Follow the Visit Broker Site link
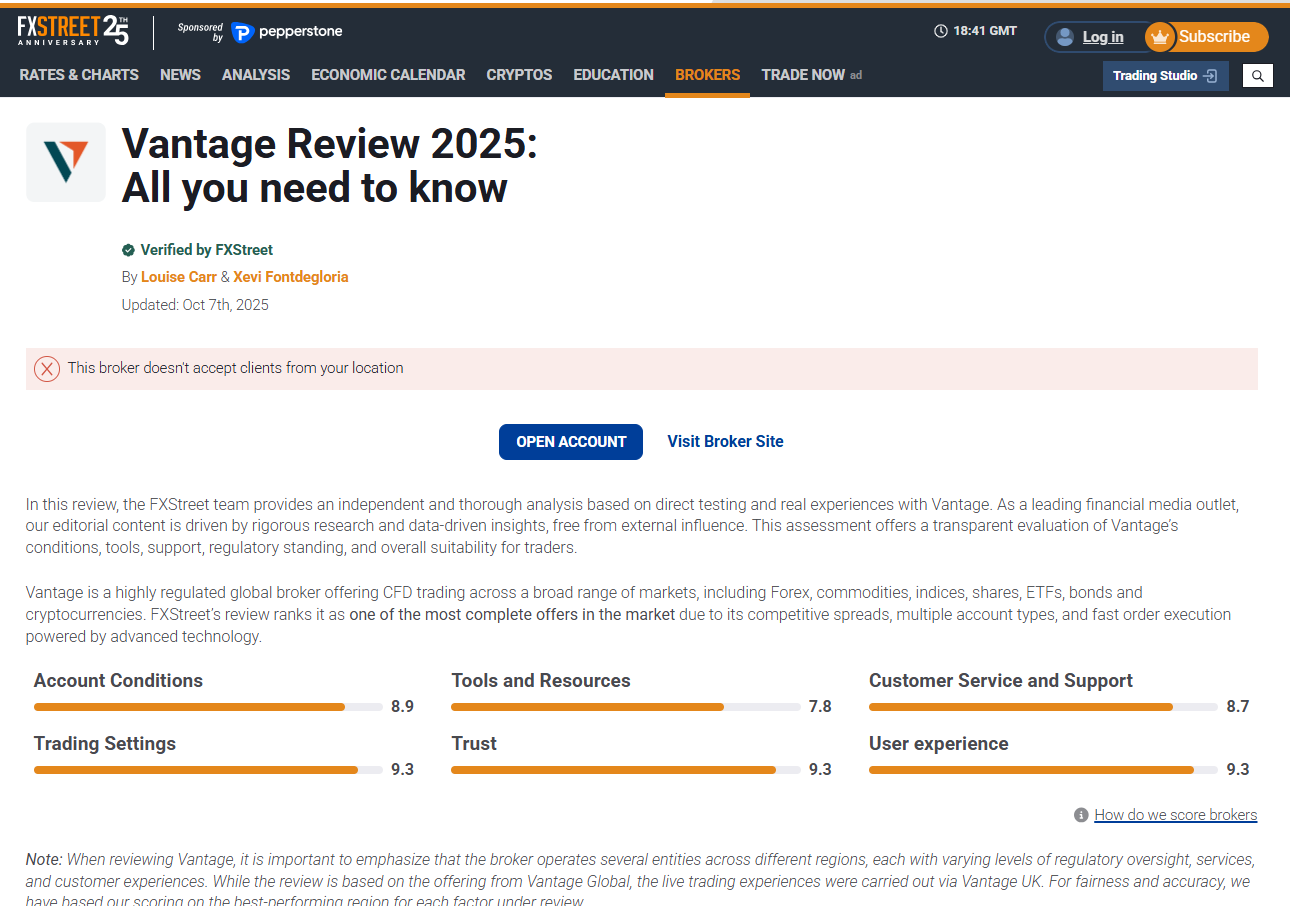Viewport: 1290px width, 906px height. coord(725,442)
